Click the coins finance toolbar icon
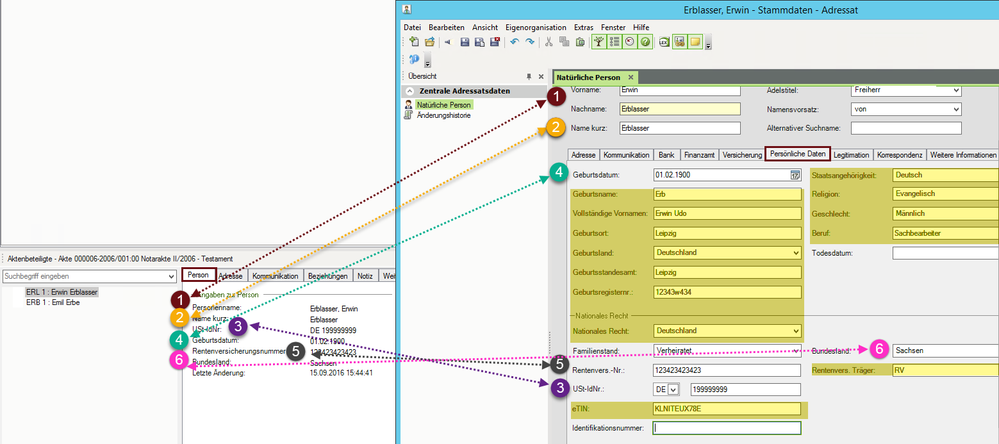 pos(679,42)
